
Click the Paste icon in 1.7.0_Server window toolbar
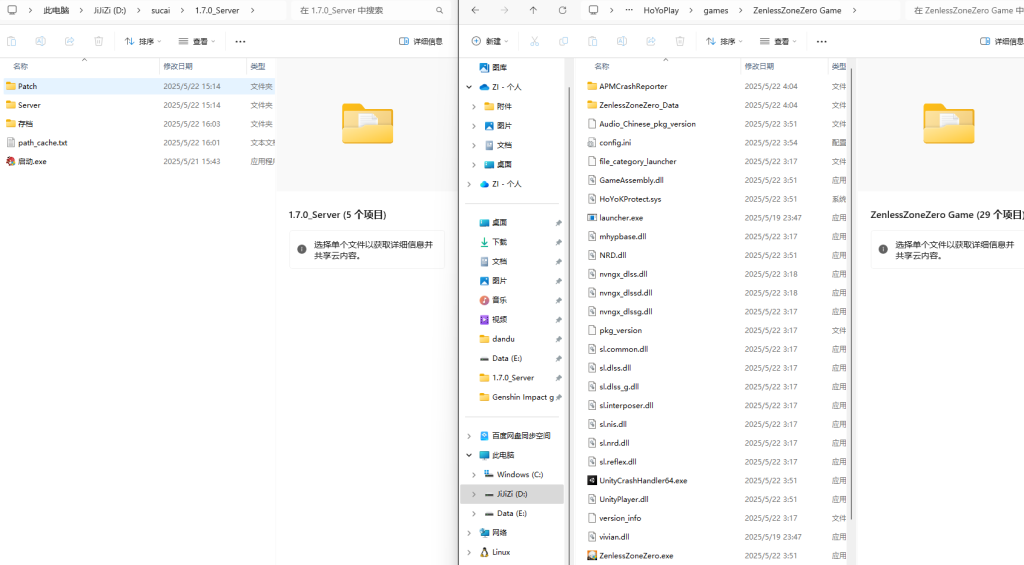12,41
